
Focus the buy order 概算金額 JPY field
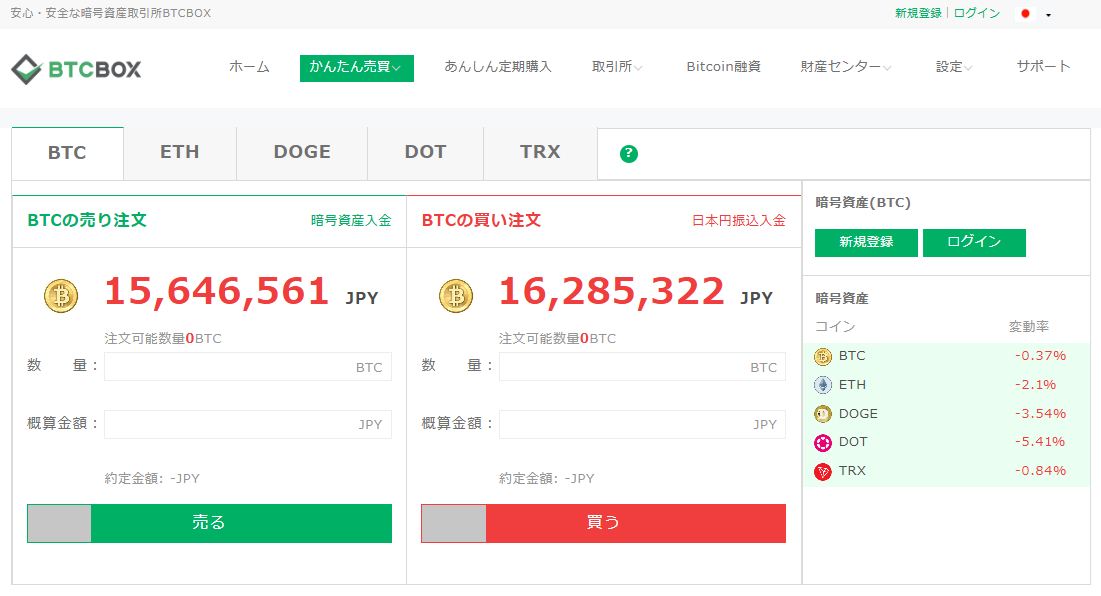(642, 424)
